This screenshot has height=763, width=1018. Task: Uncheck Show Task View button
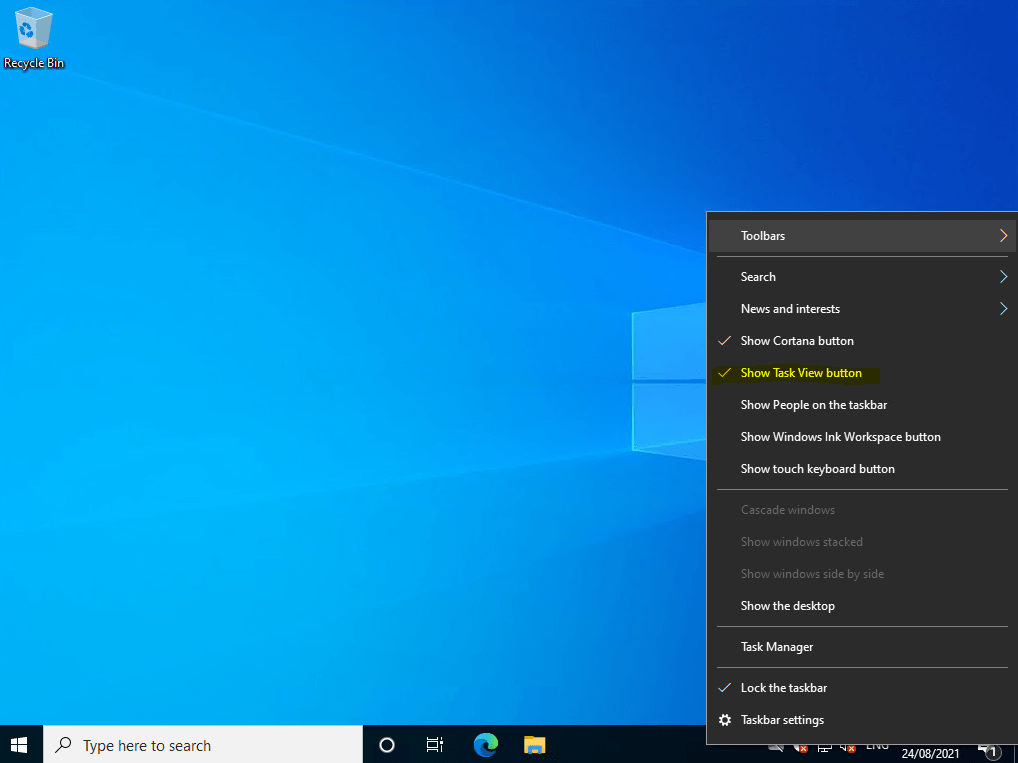862,373
